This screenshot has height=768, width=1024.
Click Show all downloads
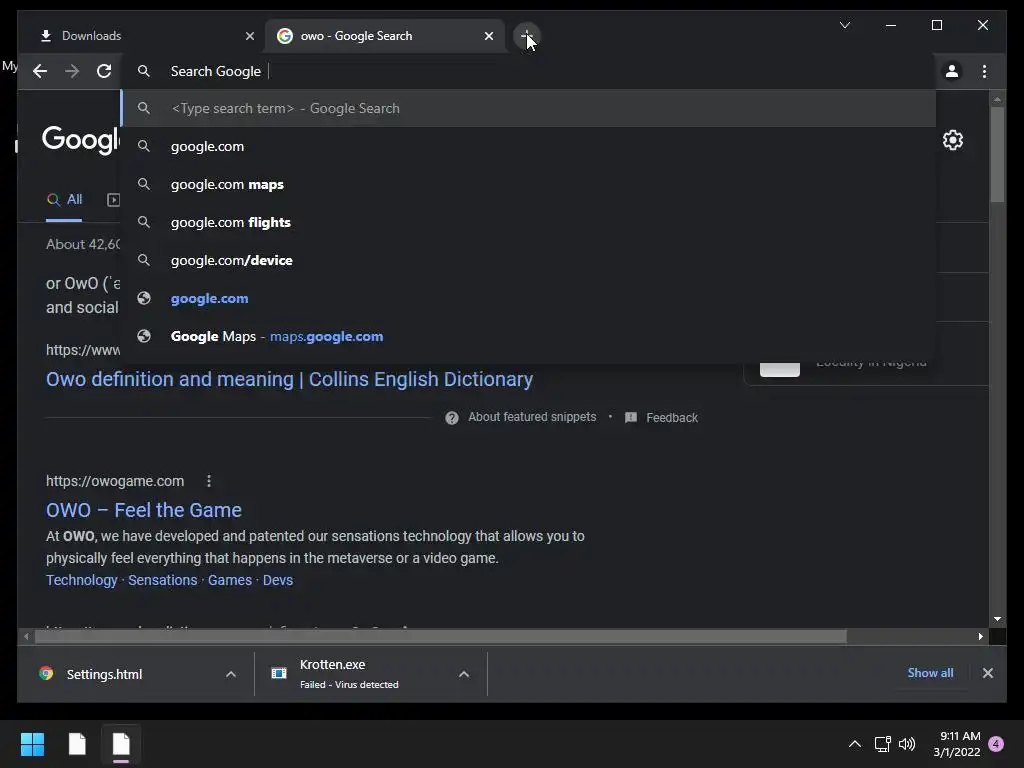930,673
